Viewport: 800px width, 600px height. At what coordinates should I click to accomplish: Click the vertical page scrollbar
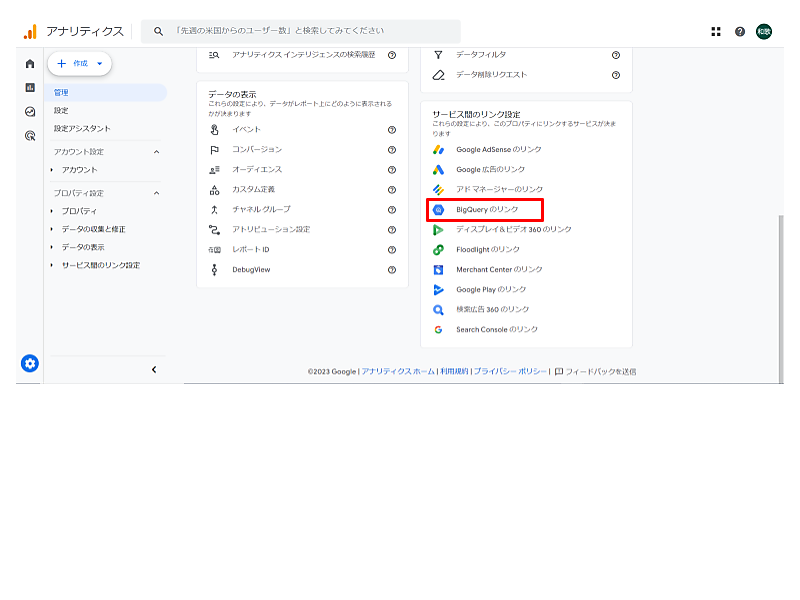pos(781,298)
